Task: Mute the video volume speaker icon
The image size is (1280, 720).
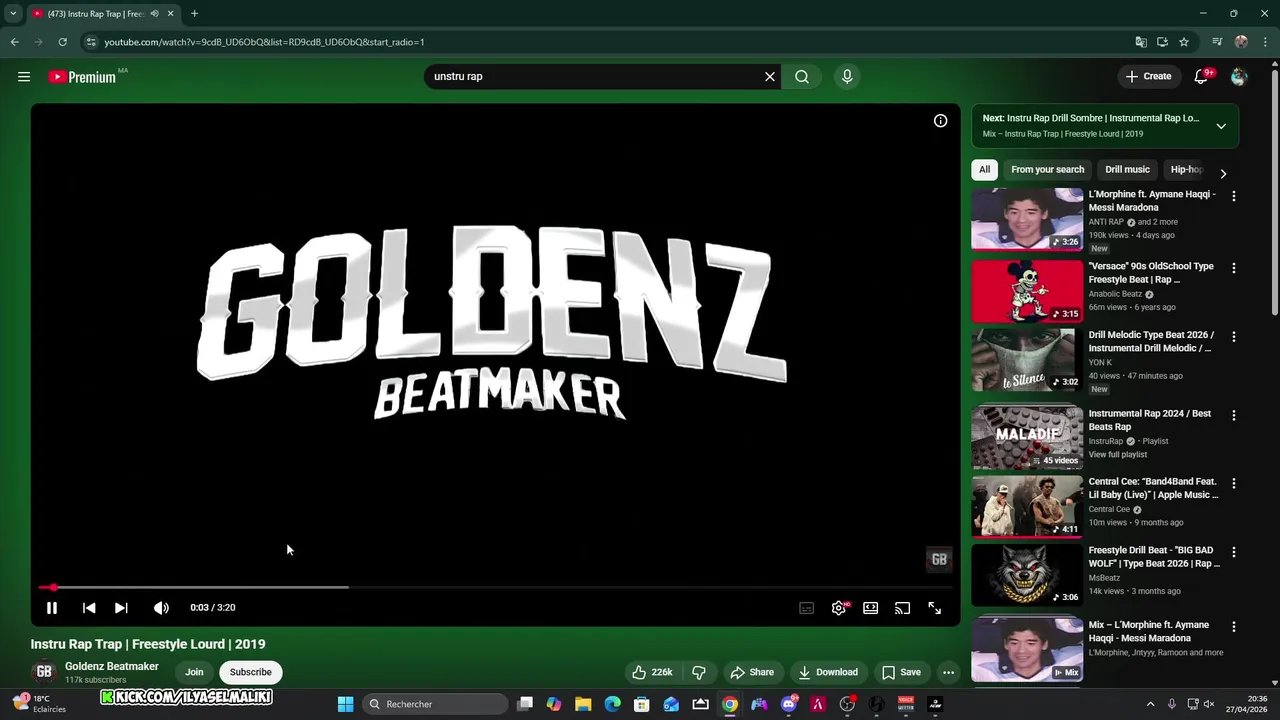Action: (161, 607)
